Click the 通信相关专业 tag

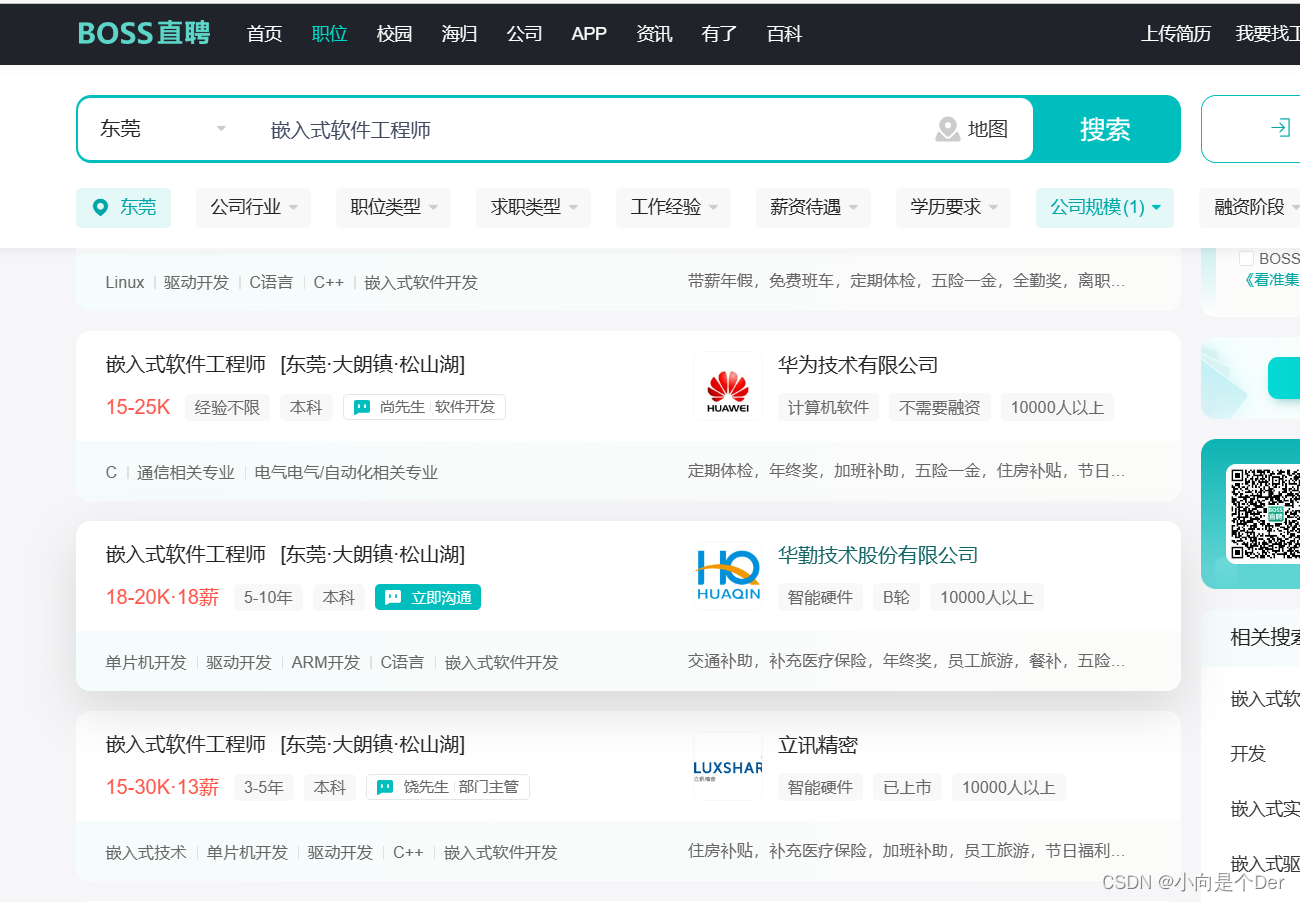(x=186, y=472)
